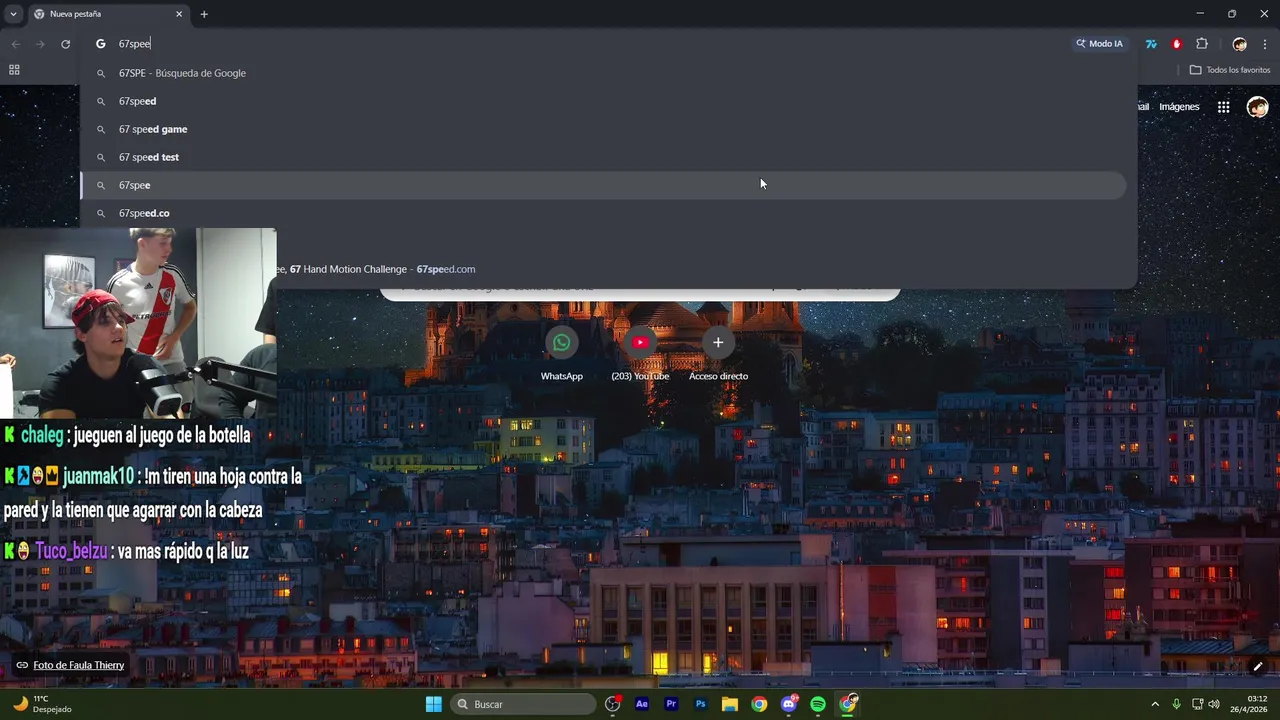Select the Nueva pestaña tab
The height and width of the screenshot is (720, 1280).
click(x=108, y=14)
